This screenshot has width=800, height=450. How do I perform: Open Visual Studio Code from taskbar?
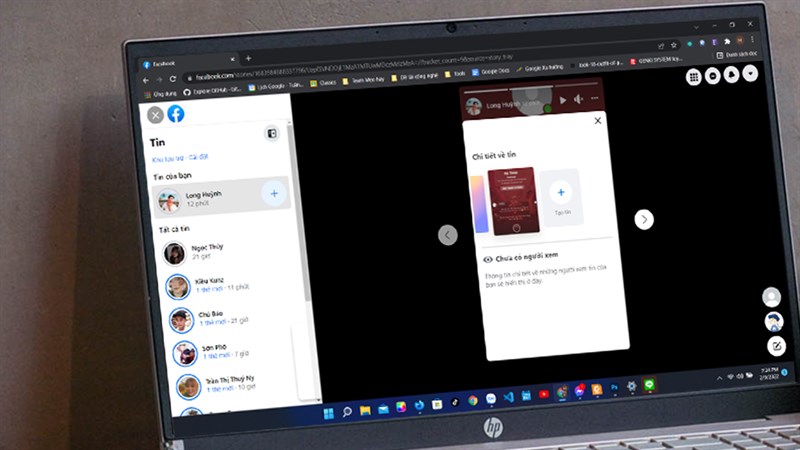pos(509,396)
